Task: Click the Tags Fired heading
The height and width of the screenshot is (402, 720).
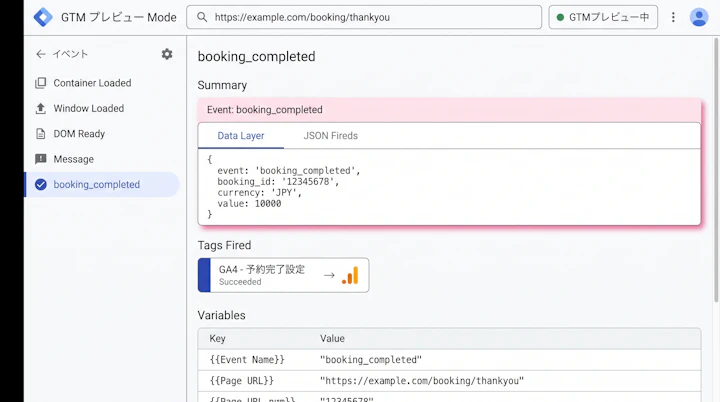Action: (224, 245)
